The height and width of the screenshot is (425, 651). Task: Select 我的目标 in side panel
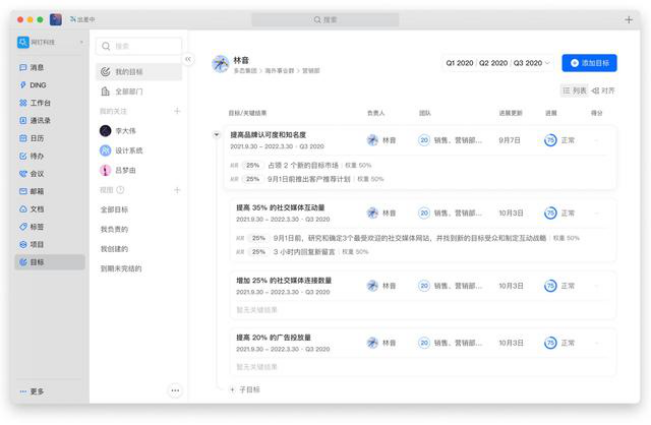pyautogui.click(x=139, y=72)
